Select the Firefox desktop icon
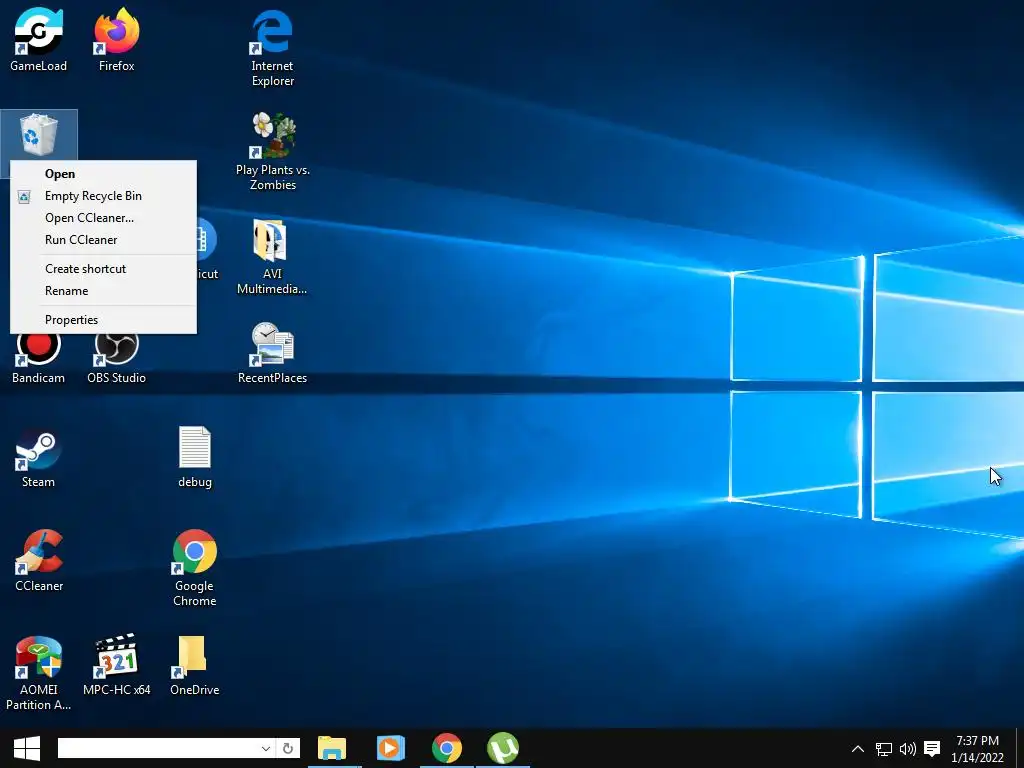Image resolution: width=1024 pixels, height=768 pixels. 116,39
